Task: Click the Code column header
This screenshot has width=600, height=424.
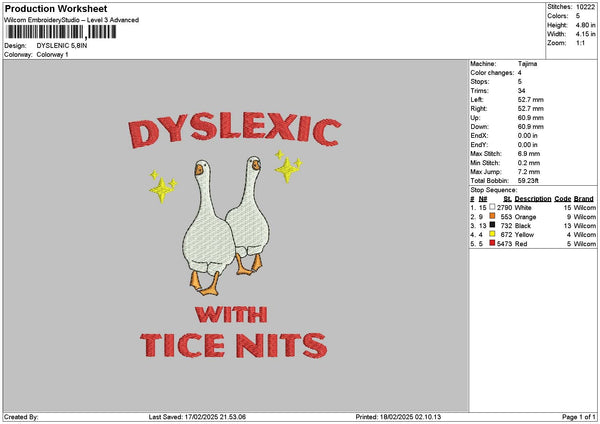Action: [563, 198]
